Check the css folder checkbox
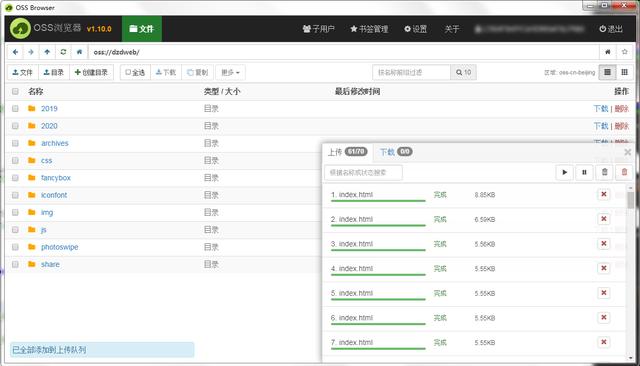This screenshot has width=640, height=366. [15, 160]
